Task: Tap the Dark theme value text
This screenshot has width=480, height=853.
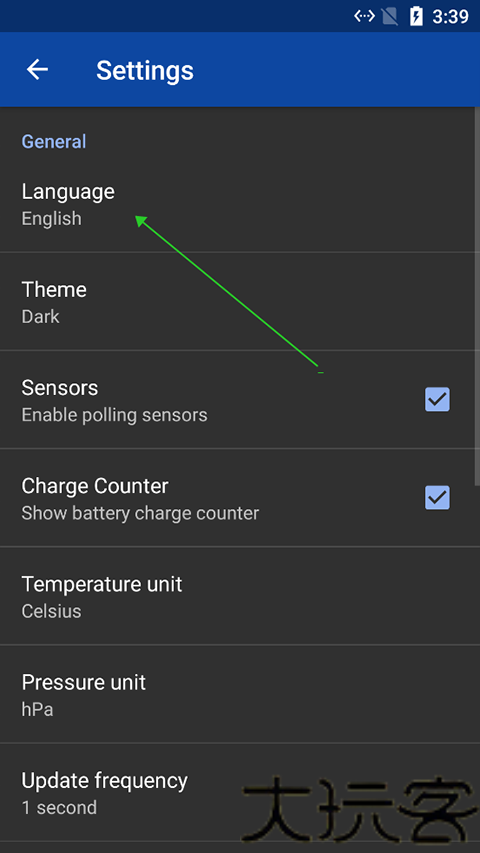Action: (40, 317)
